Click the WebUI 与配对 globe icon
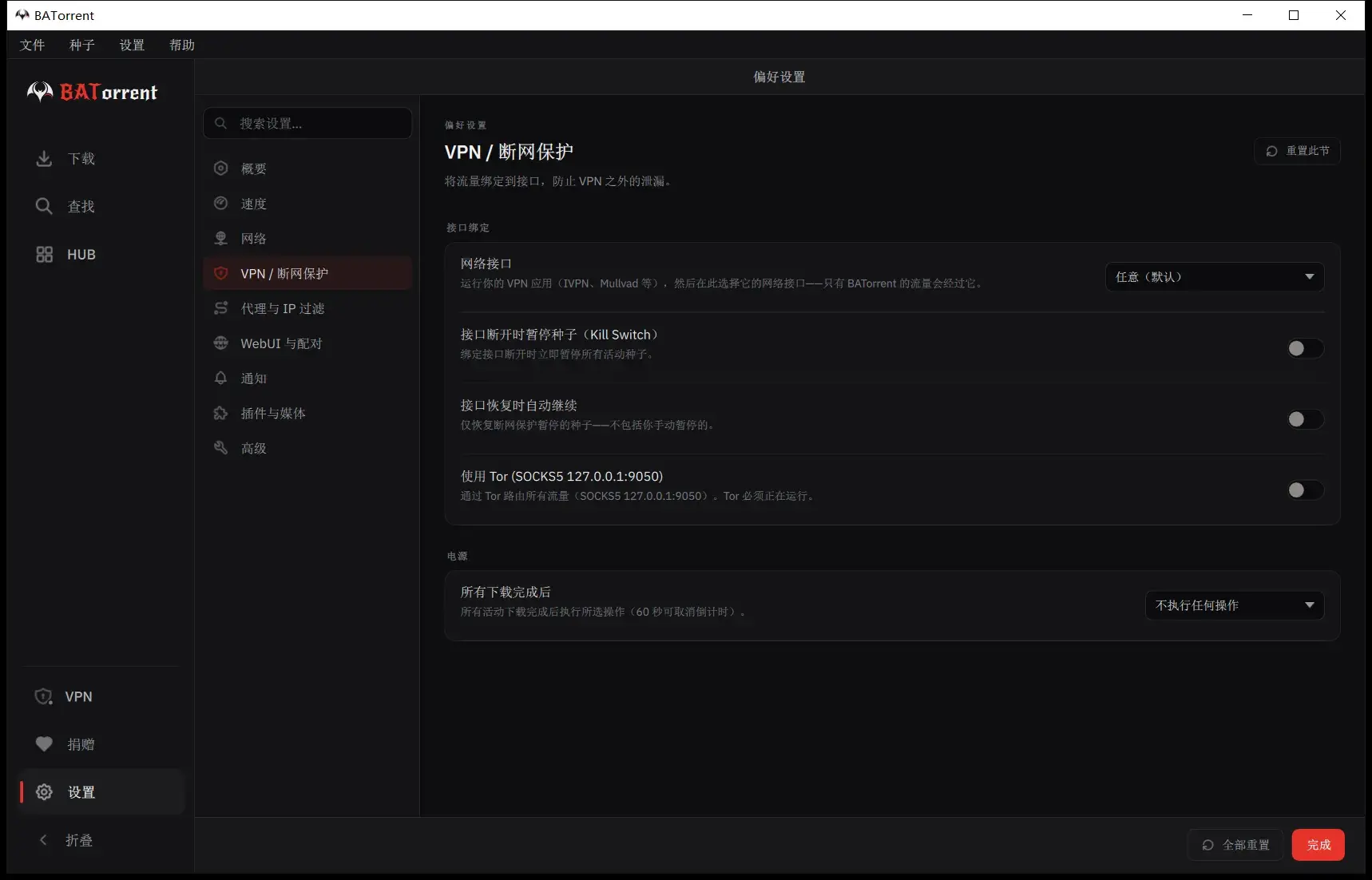Image resolution: width=1372 pixels, height=880 pixels. pyautogui.click(x=221, y=343)
